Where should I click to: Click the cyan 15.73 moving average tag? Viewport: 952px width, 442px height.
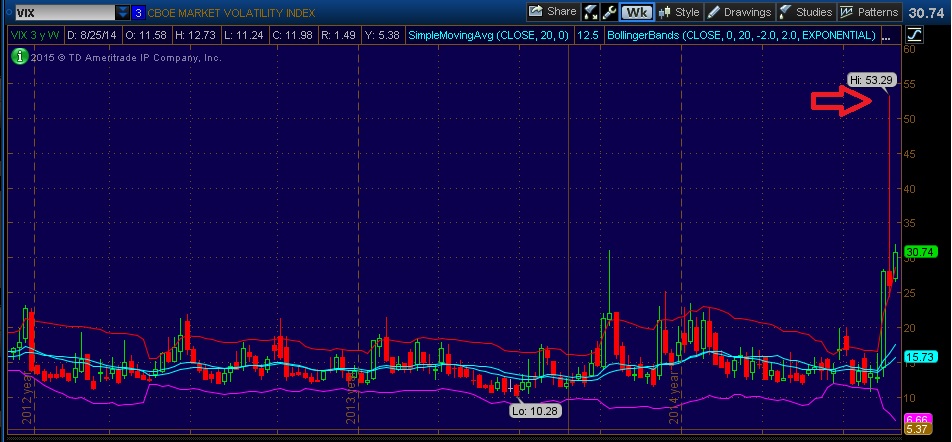pyautogui.click(x=918, y=357)
